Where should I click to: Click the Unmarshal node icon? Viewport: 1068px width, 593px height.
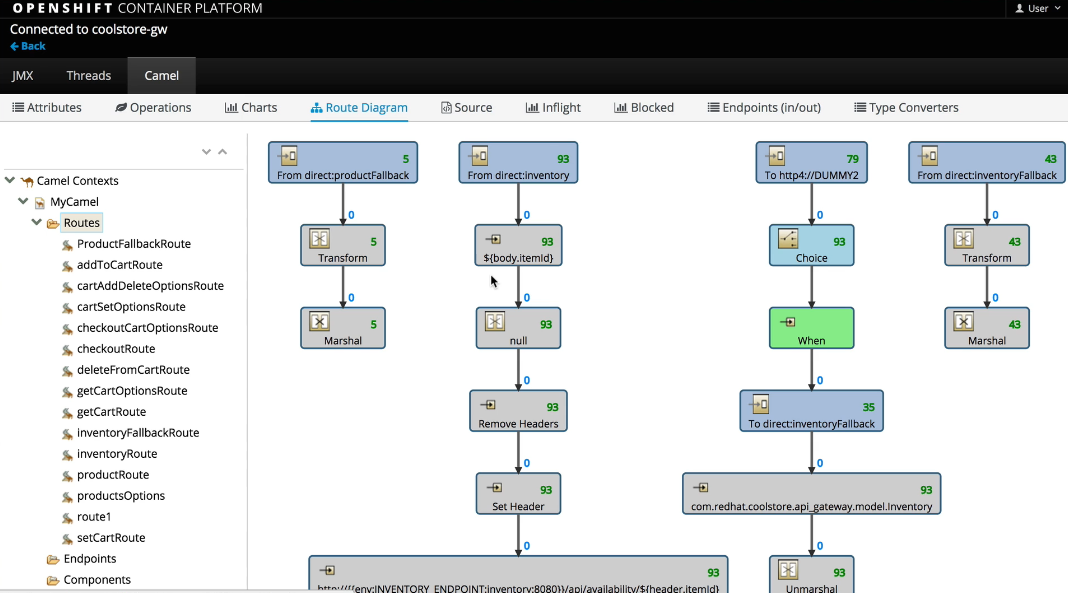point(788,571)
